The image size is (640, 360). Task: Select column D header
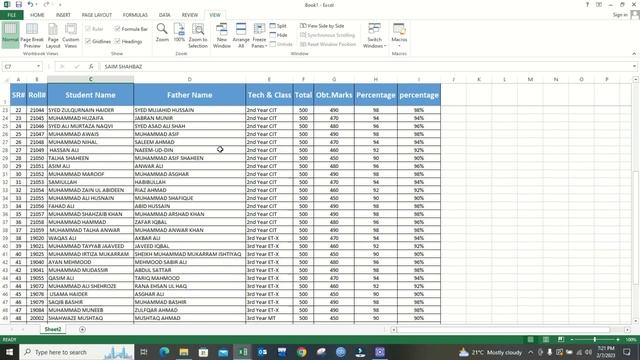[189, 79]
